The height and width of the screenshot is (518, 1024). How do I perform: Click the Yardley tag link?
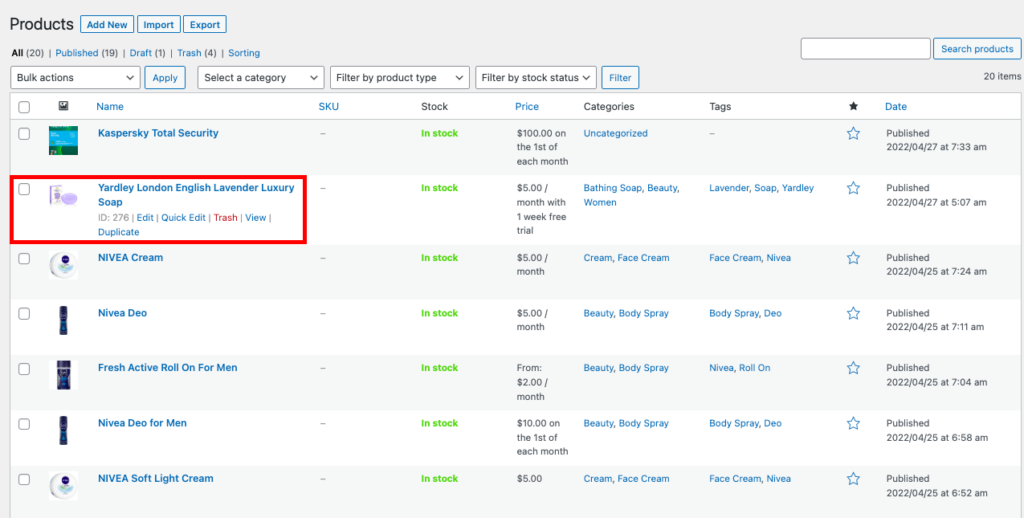click(x=798, y=188)
